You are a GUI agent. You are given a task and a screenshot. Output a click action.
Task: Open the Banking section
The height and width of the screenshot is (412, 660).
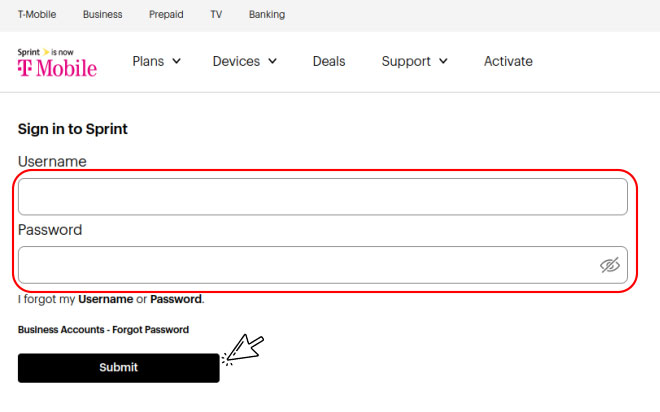coord(267,15)
